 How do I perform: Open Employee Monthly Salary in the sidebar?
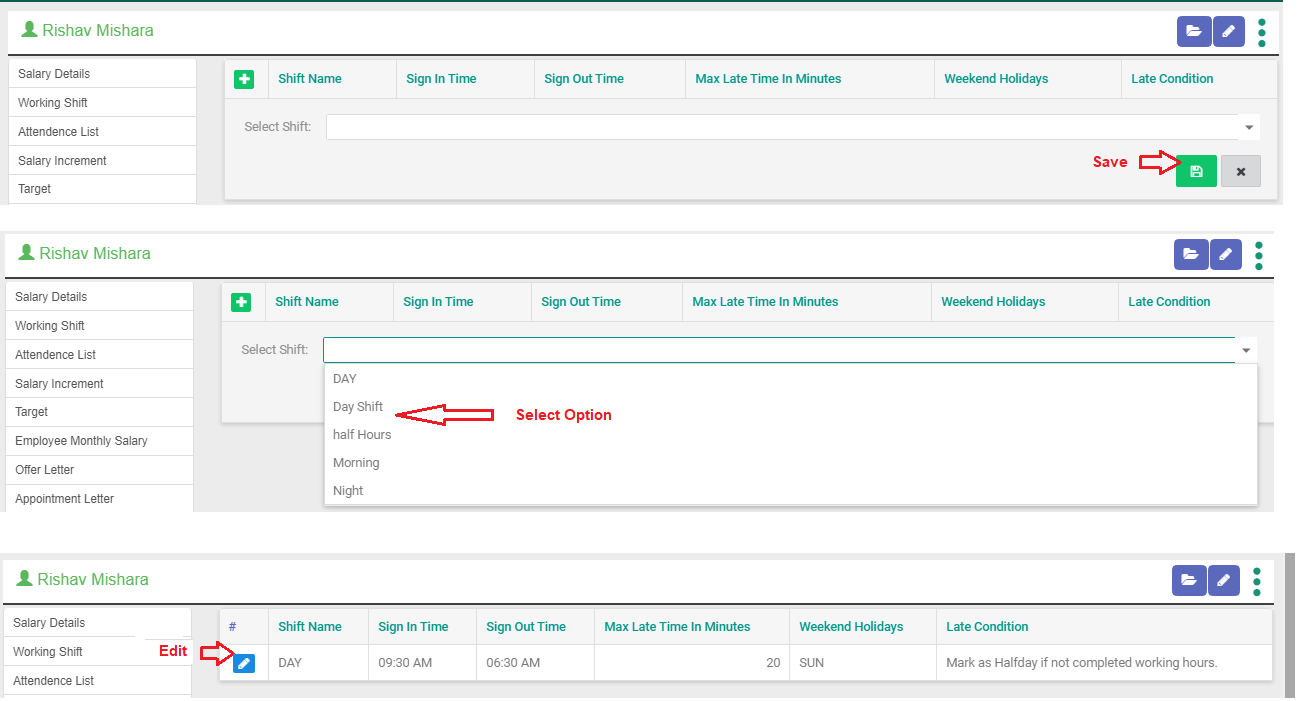(x=81, y=441)
